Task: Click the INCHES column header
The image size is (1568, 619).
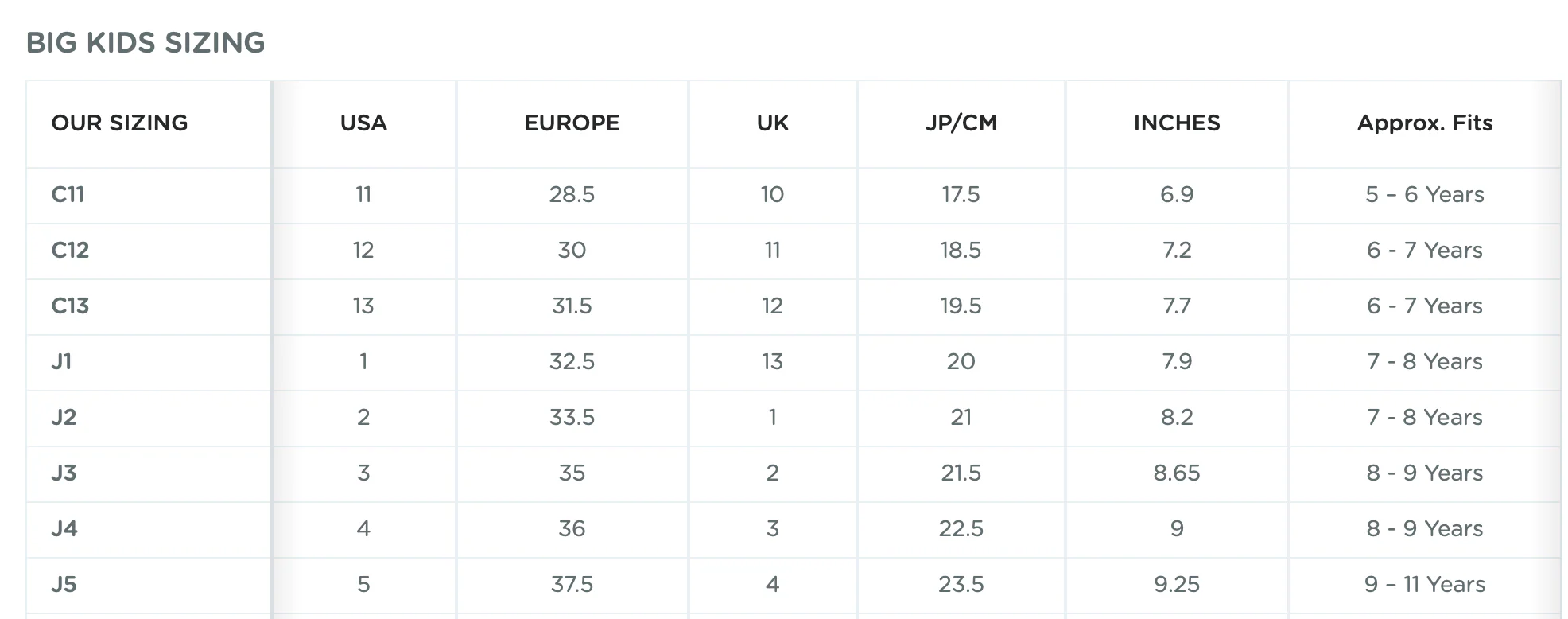Action: pyautogui.click(x=1177, y=123)
